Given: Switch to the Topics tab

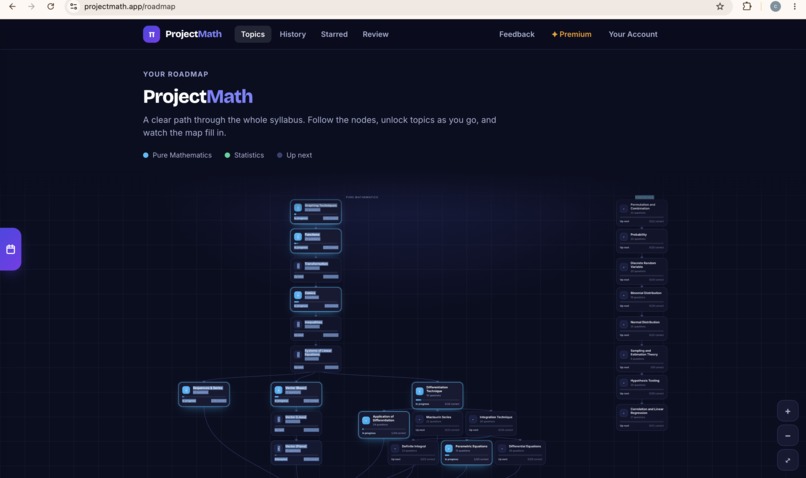Looking at the screenshot, I should pos(253,34).
